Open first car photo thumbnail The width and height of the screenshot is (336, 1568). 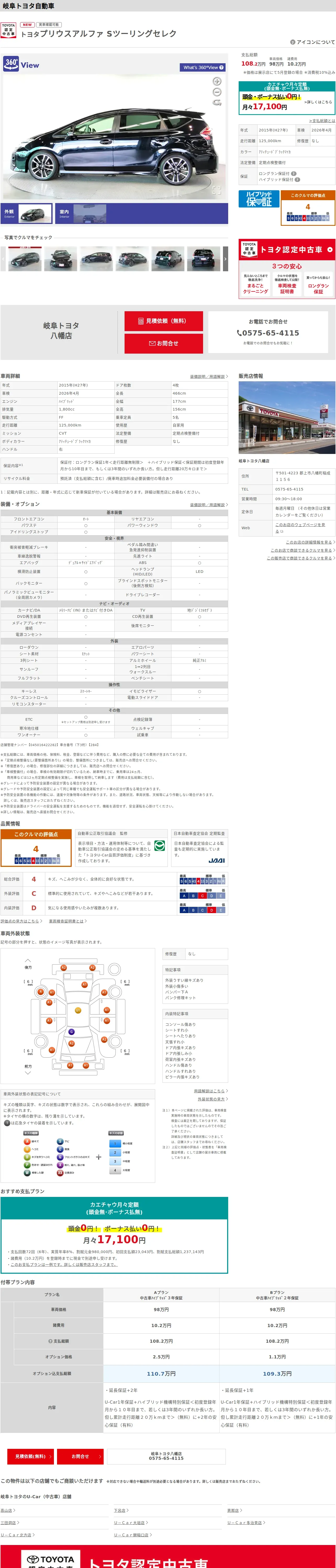(25, 259)
